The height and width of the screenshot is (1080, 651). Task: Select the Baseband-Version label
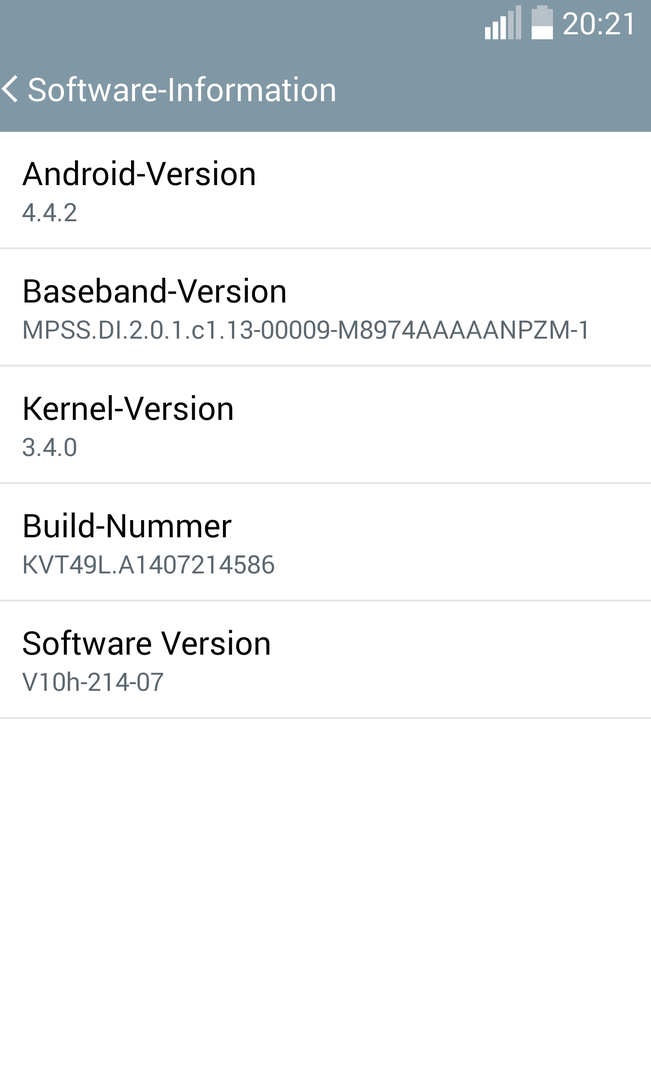pyautogui.click(x=154, y=291)
